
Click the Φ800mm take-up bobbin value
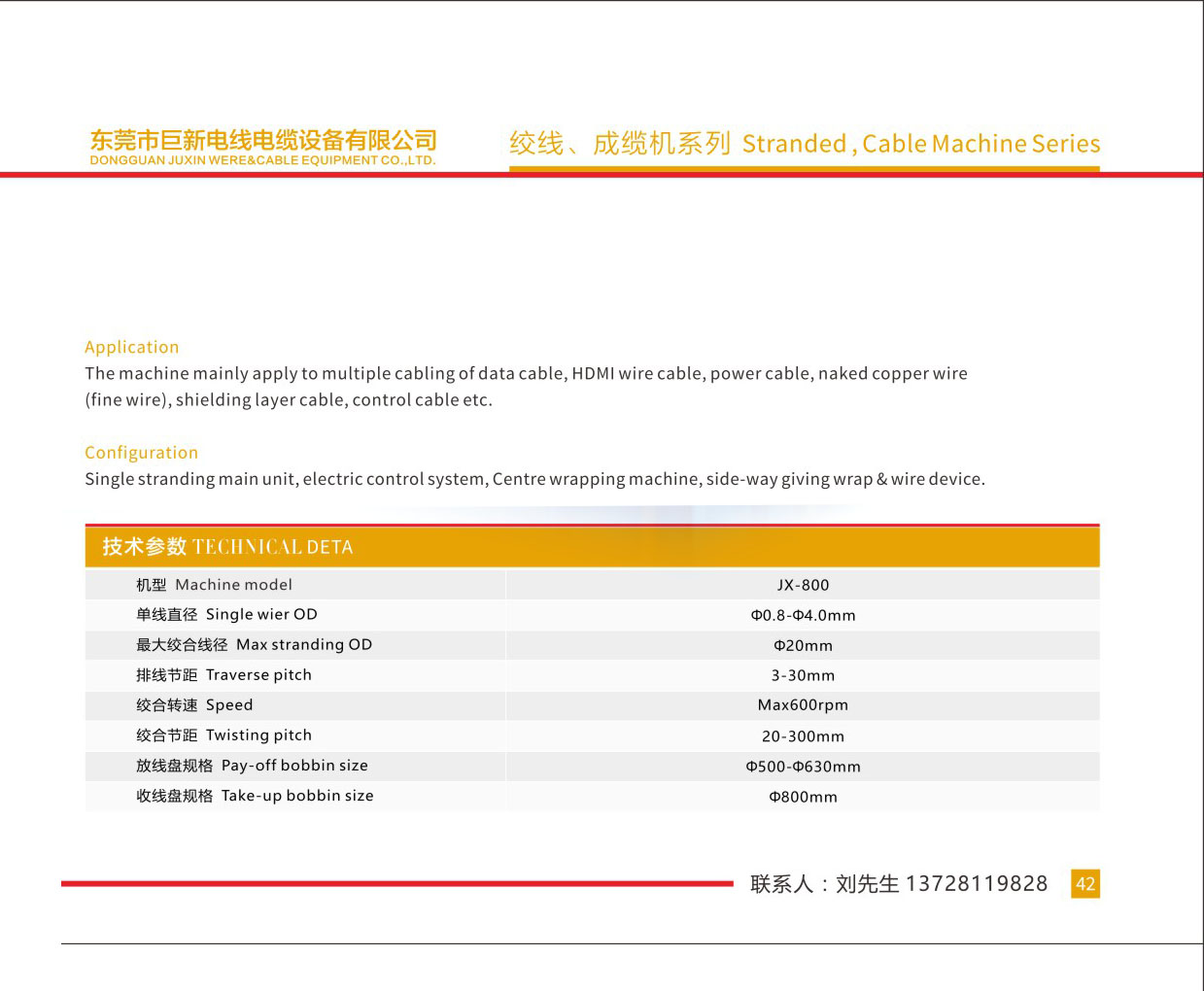pyautogui.click(x=803, y=797)
